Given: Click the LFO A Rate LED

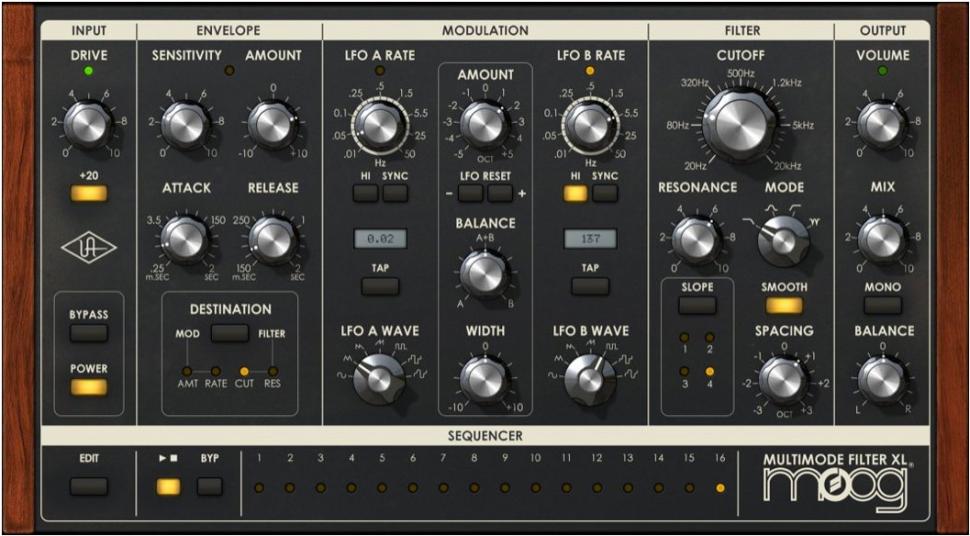Looking at the screenshot, I should click(380, 71).
